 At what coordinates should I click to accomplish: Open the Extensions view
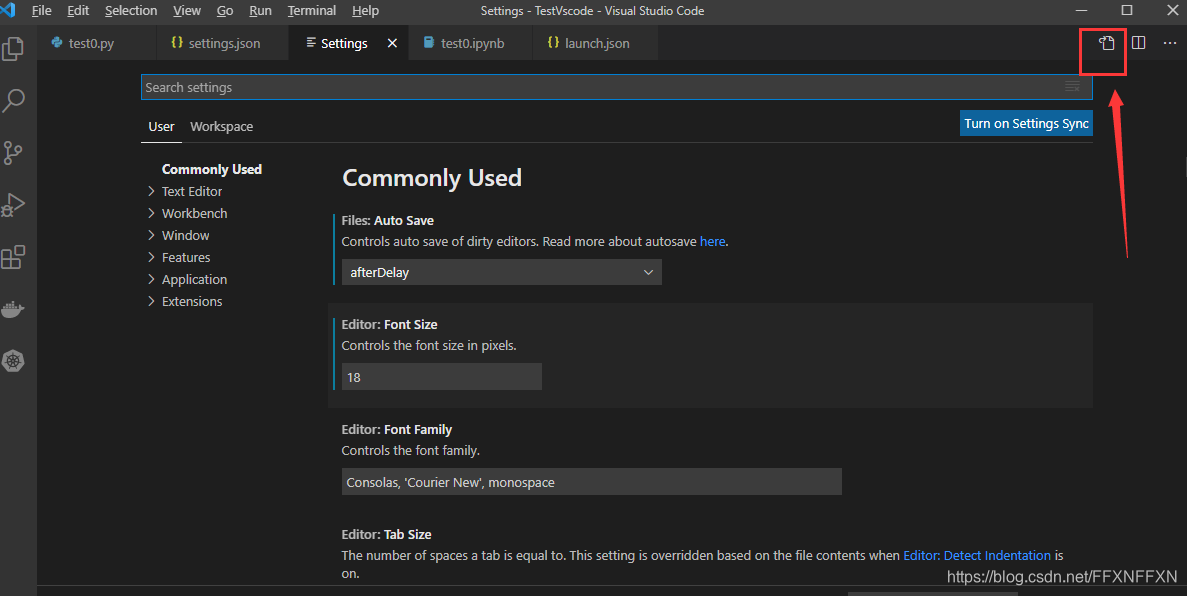(13, 257)
